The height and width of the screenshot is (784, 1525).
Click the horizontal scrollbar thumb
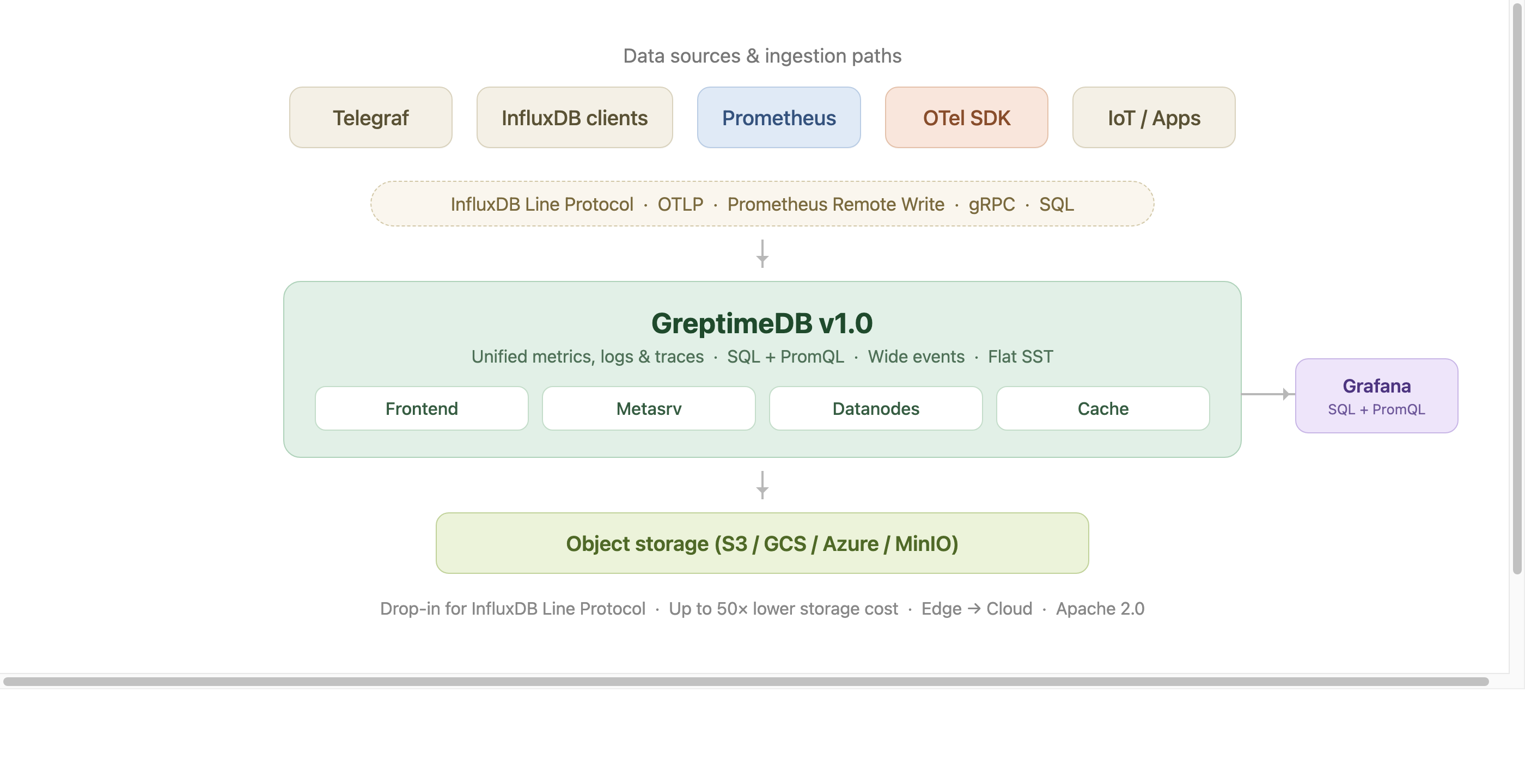(x=746, y=682)
